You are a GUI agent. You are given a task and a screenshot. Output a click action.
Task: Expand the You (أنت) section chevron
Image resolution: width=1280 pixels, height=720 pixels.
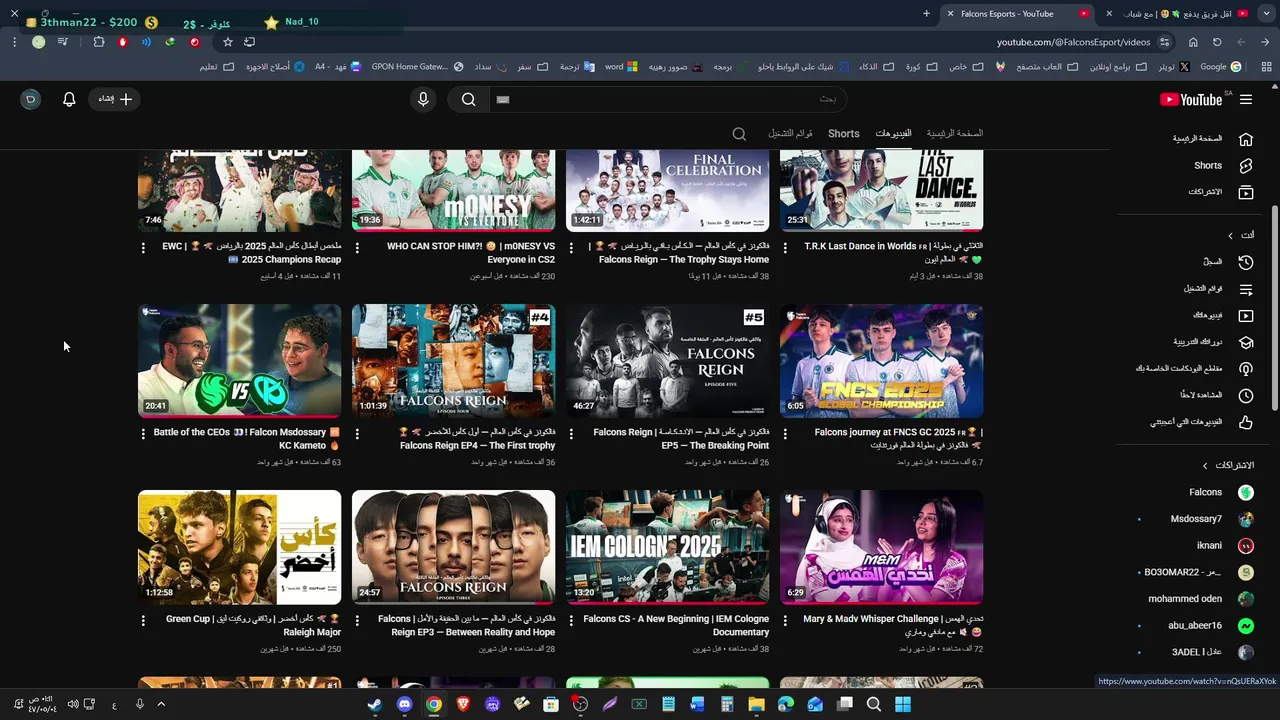click(1231, 236)
